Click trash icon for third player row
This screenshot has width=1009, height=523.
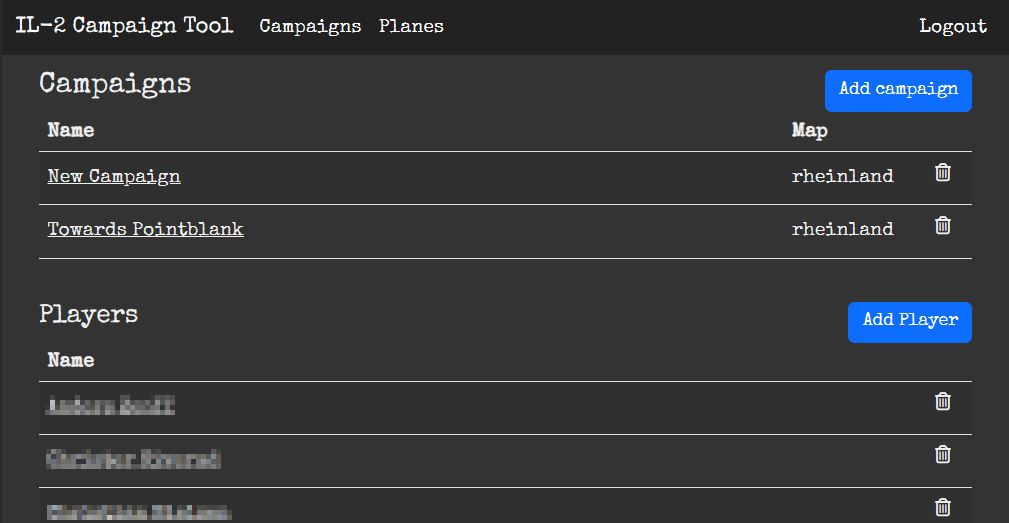pos(942,506)
